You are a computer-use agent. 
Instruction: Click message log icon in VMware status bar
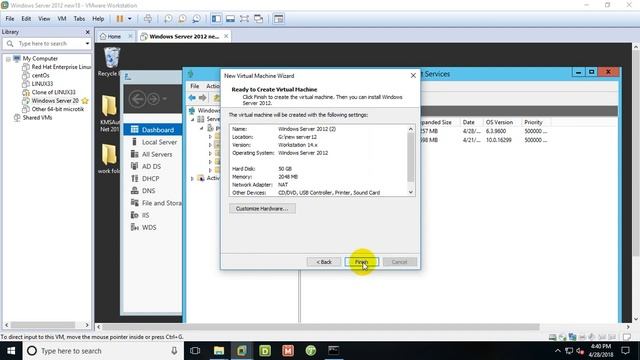tap(627, 337)
